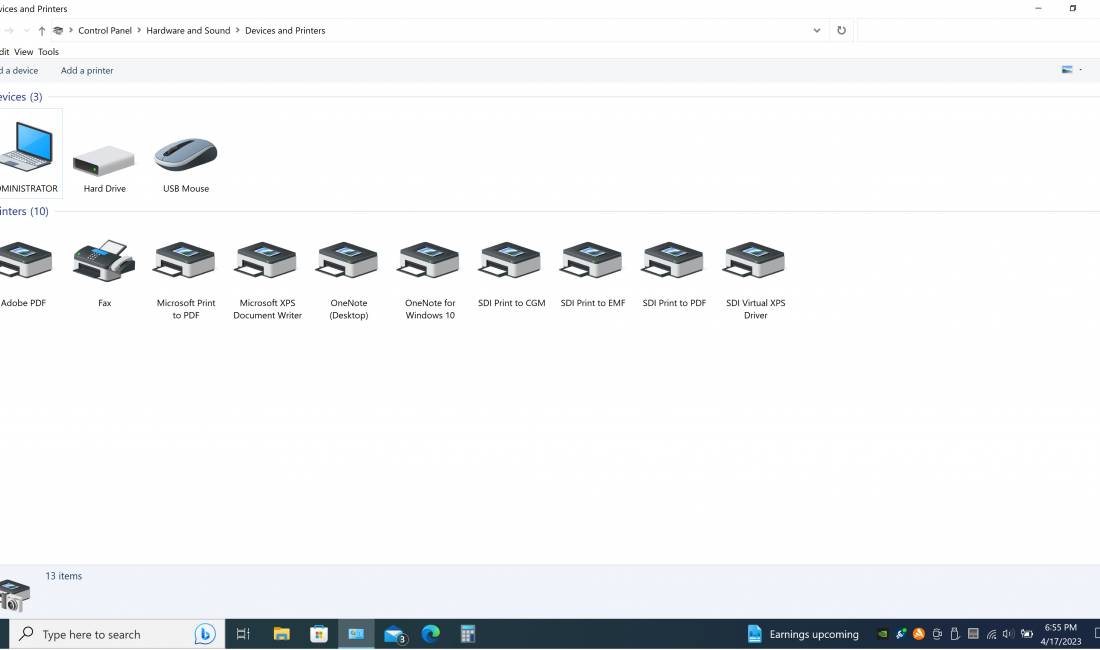The height and width of the screenshot is (650, 1100).
Task: Open the SDI Print to PDF printer
Action: [x=673, y=260]
